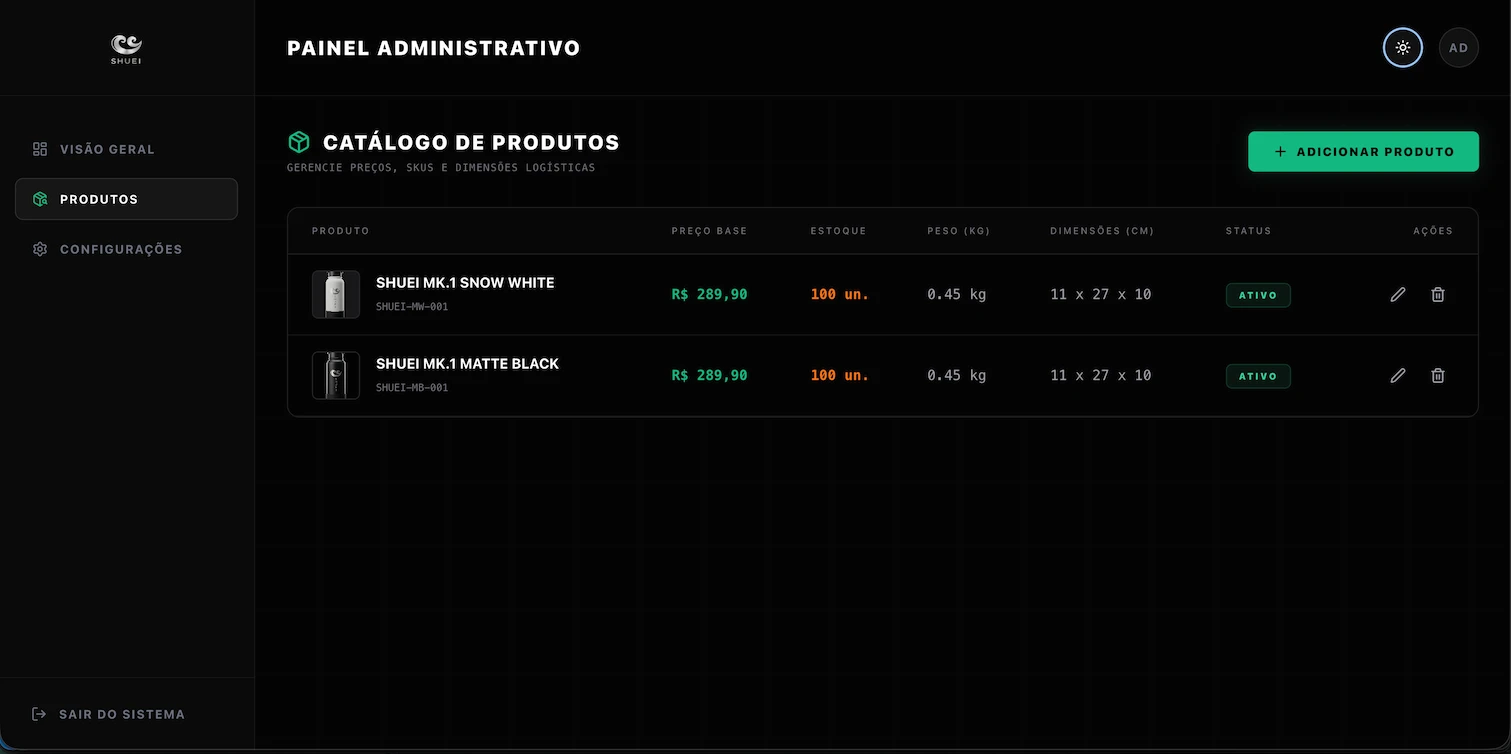The image size is (1511, 754).
Task: Click the Status column header
Action: (1249, 231)
